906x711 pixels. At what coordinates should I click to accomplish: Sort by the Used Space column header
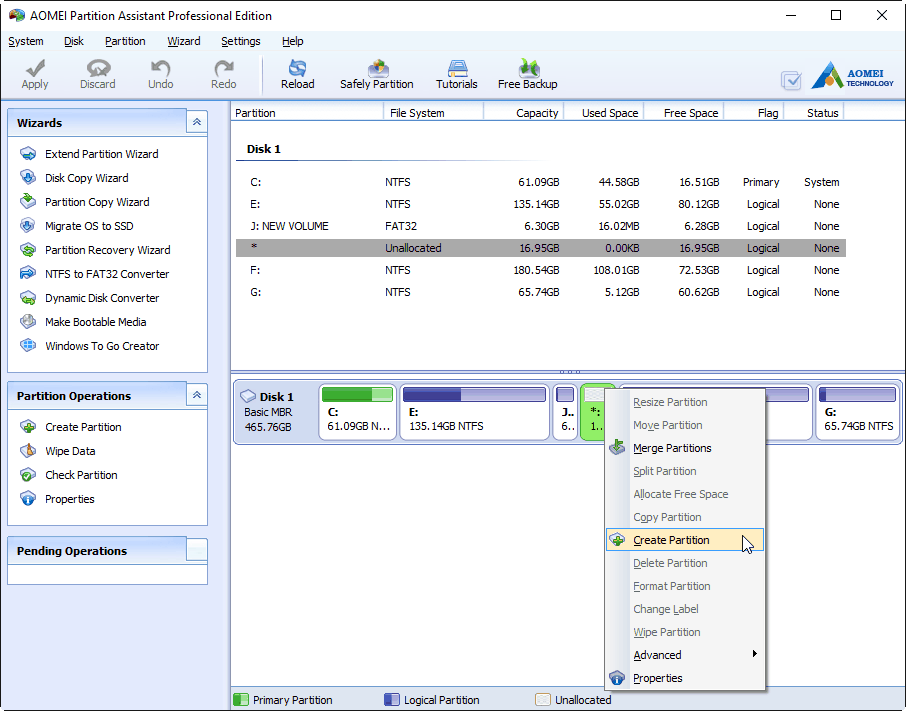(604, 113)
